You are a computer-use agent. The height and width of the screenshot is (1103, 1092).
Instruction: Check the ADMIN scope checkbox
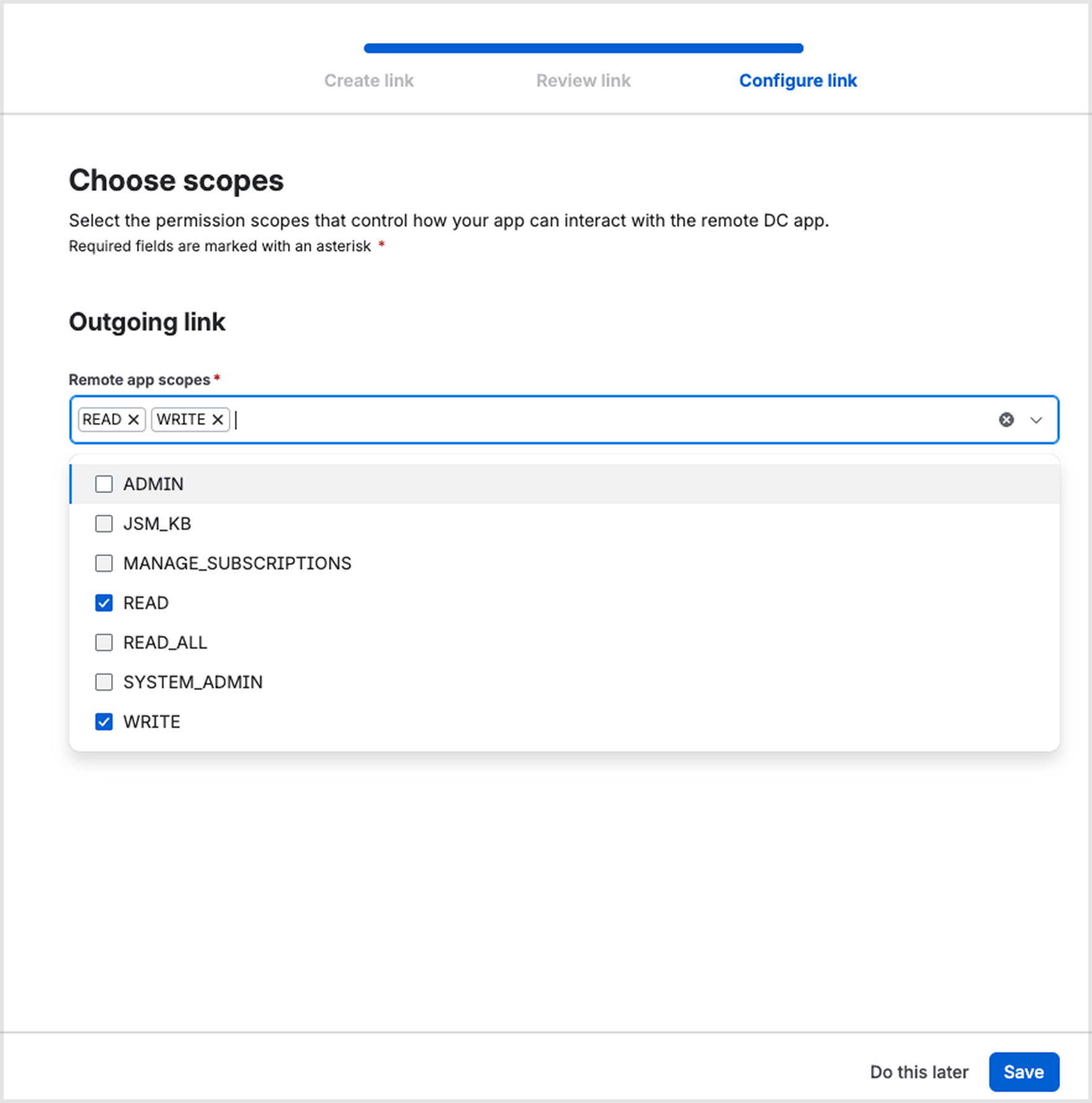coord(104,484)
